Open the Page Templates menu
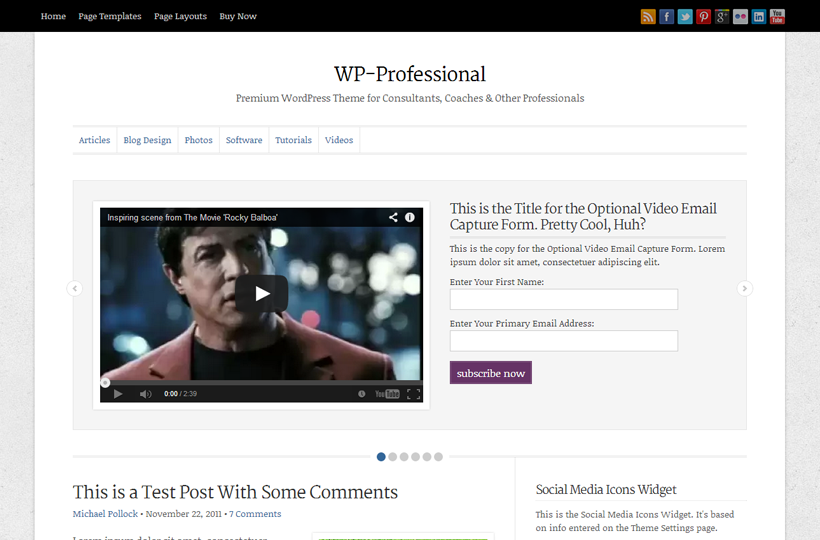The image size is (820, 540). 110,16
